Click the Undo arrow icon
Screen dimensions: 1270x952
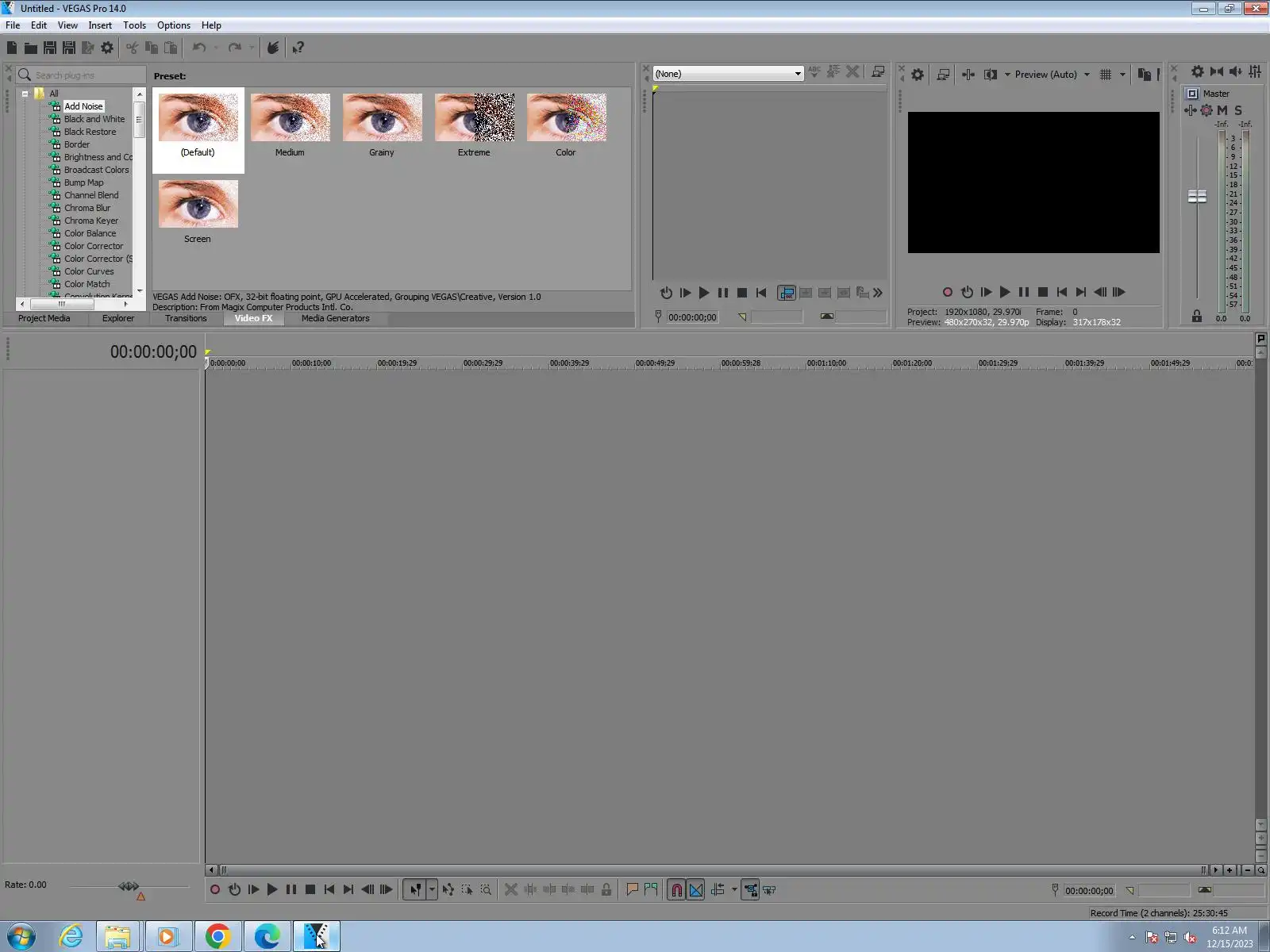click(x=199, y=48)
